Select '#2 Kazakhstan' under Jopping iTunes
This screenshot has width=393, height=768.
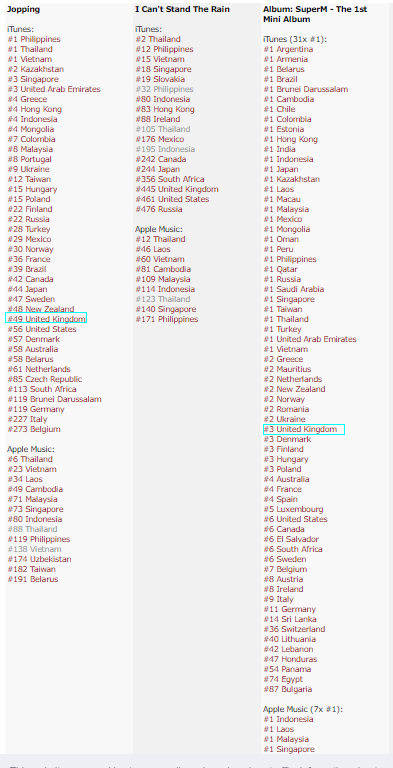35,69
